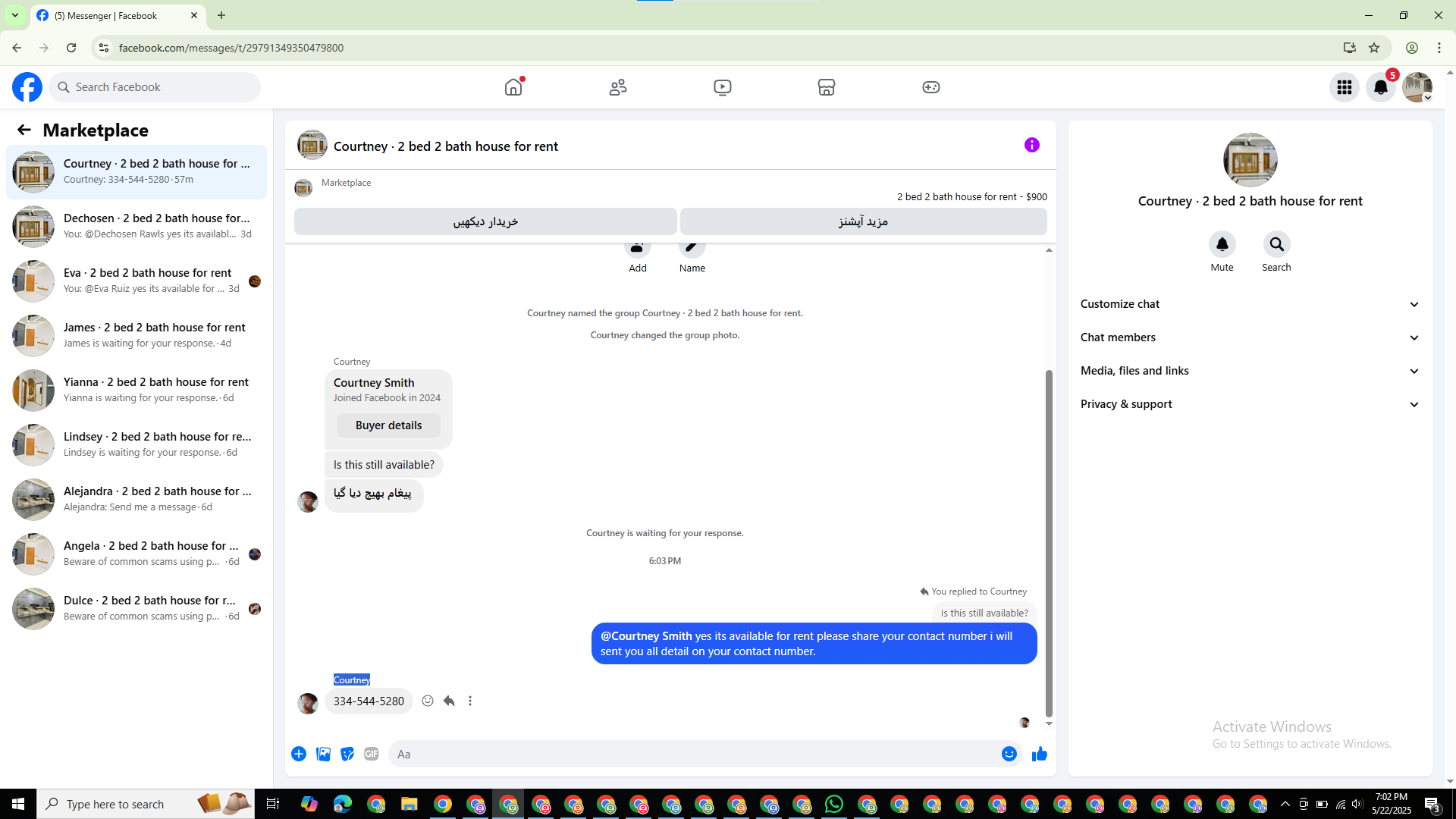Screen dimensions: 1456x819
Task: Click the خریدار دیکھیں button
Action: (x=485, y=221)
